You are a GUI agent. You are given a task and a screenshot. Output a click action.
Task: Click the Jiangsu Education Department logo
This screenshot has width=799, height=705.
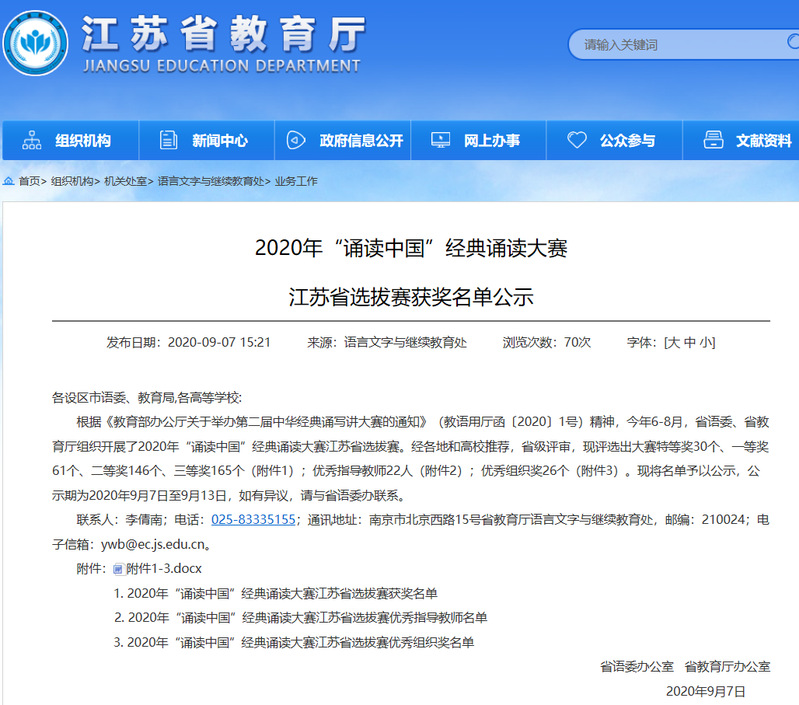36,43
